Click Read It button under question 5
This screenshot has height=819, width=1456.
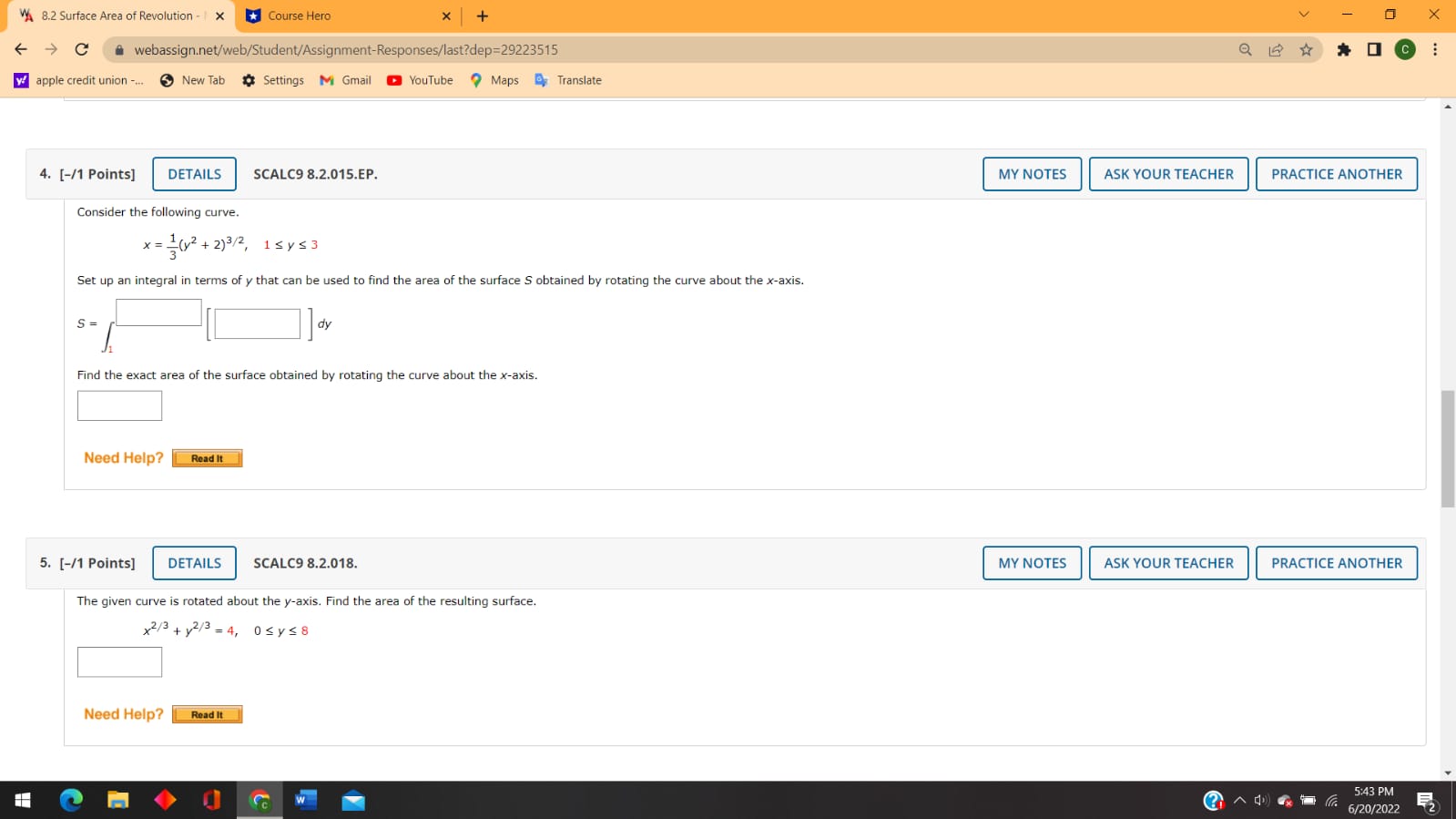pyautogui.click(x=207, y=715)
